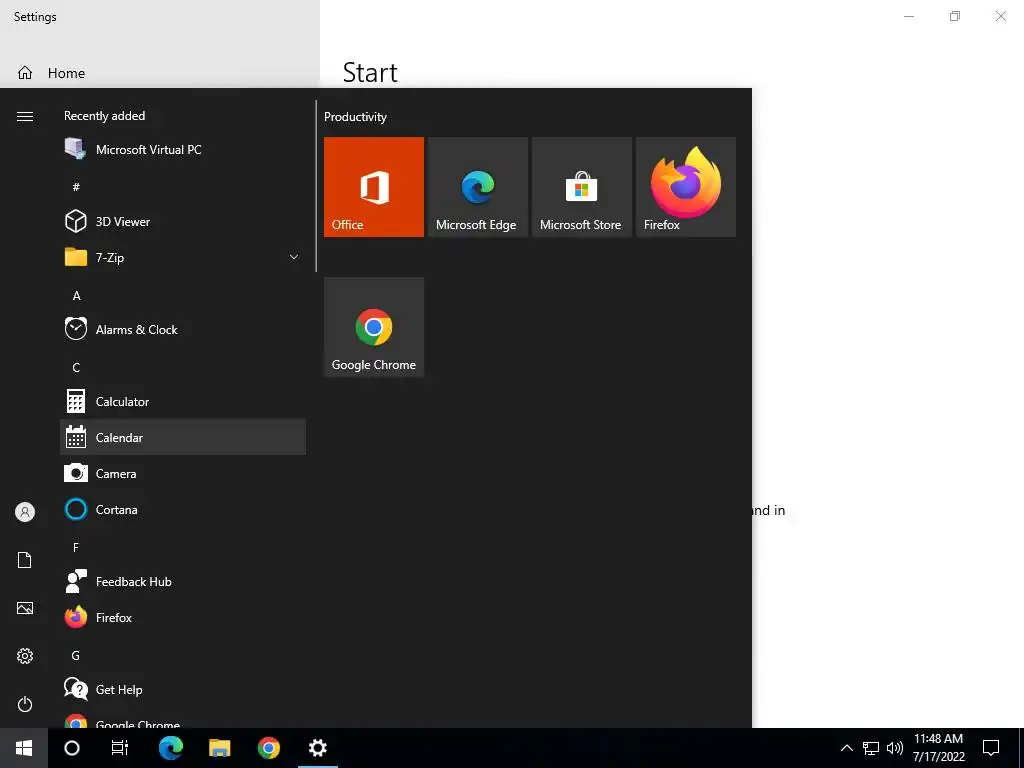Launch 3D Viewer from the app list
The width and height of the screenshot is (1024, 768).
pos(183,221)
